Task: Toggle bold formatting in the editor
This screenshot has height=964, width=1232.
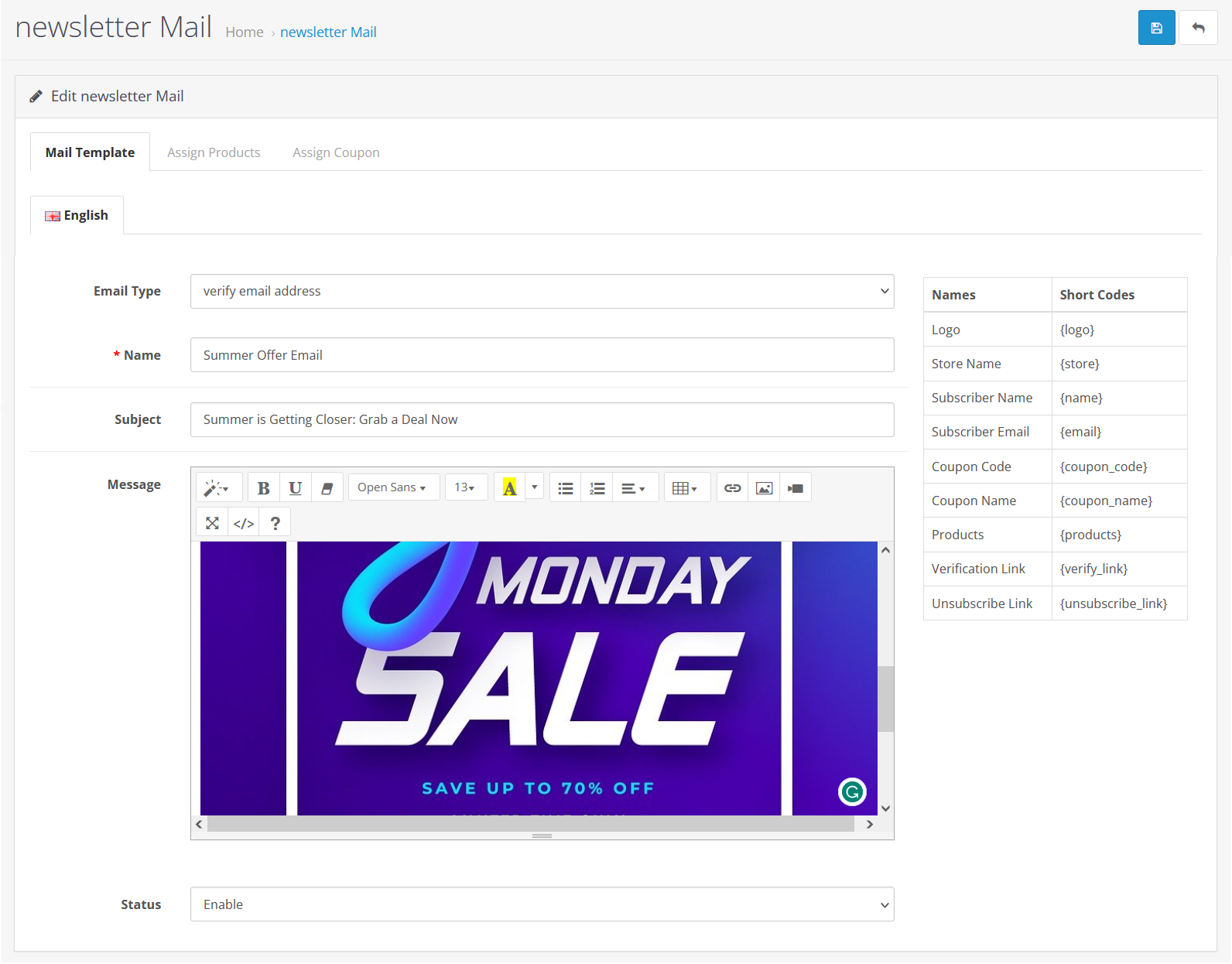Action: [263, 488]
